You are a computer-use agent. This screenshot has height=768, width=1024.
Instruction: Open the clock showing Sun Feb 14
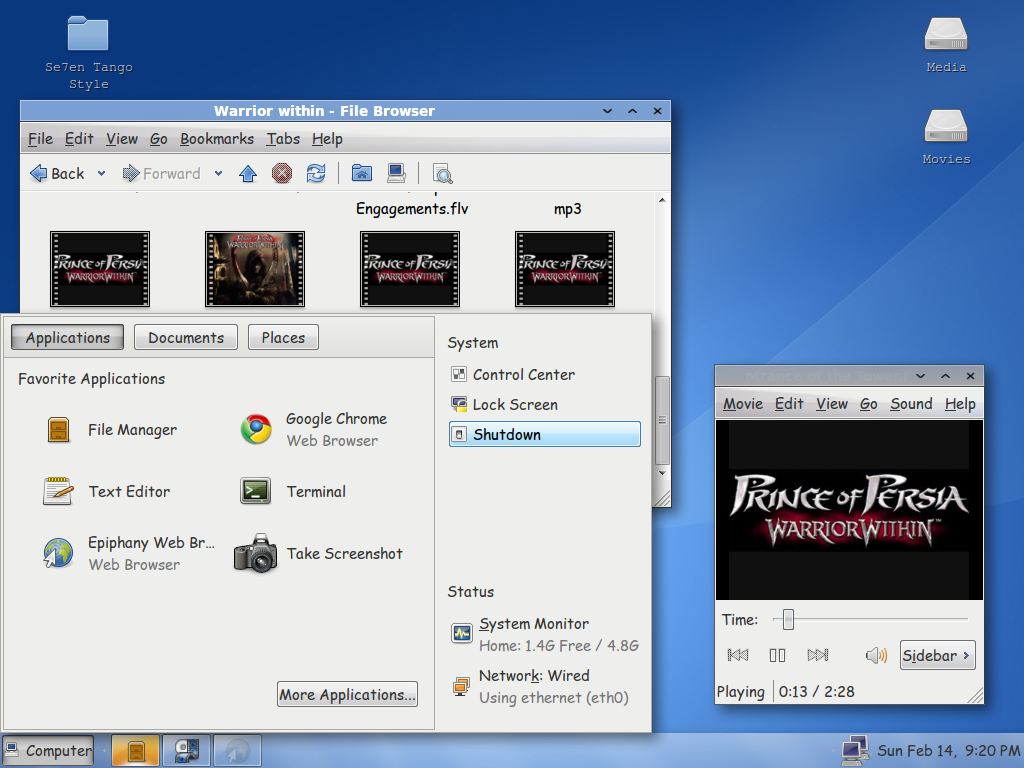(x=948, y=751)
